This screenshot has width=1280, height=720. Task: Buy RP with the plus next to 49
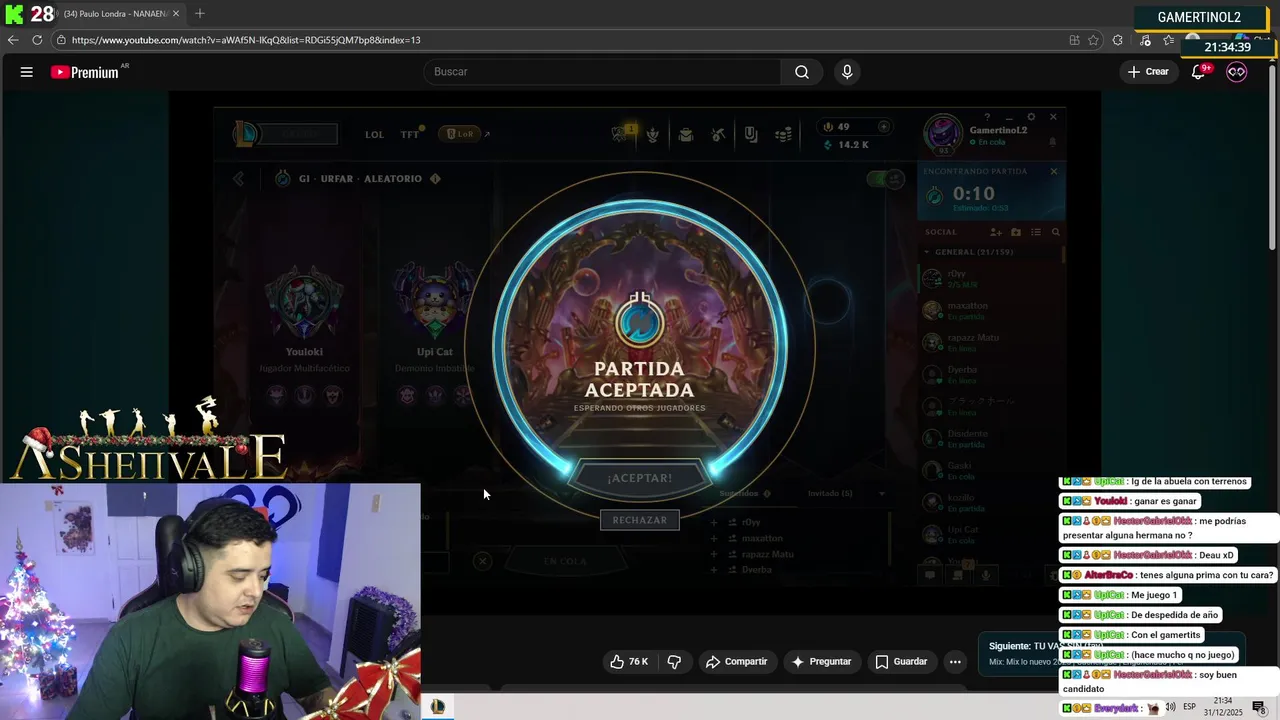pos(883,127)
